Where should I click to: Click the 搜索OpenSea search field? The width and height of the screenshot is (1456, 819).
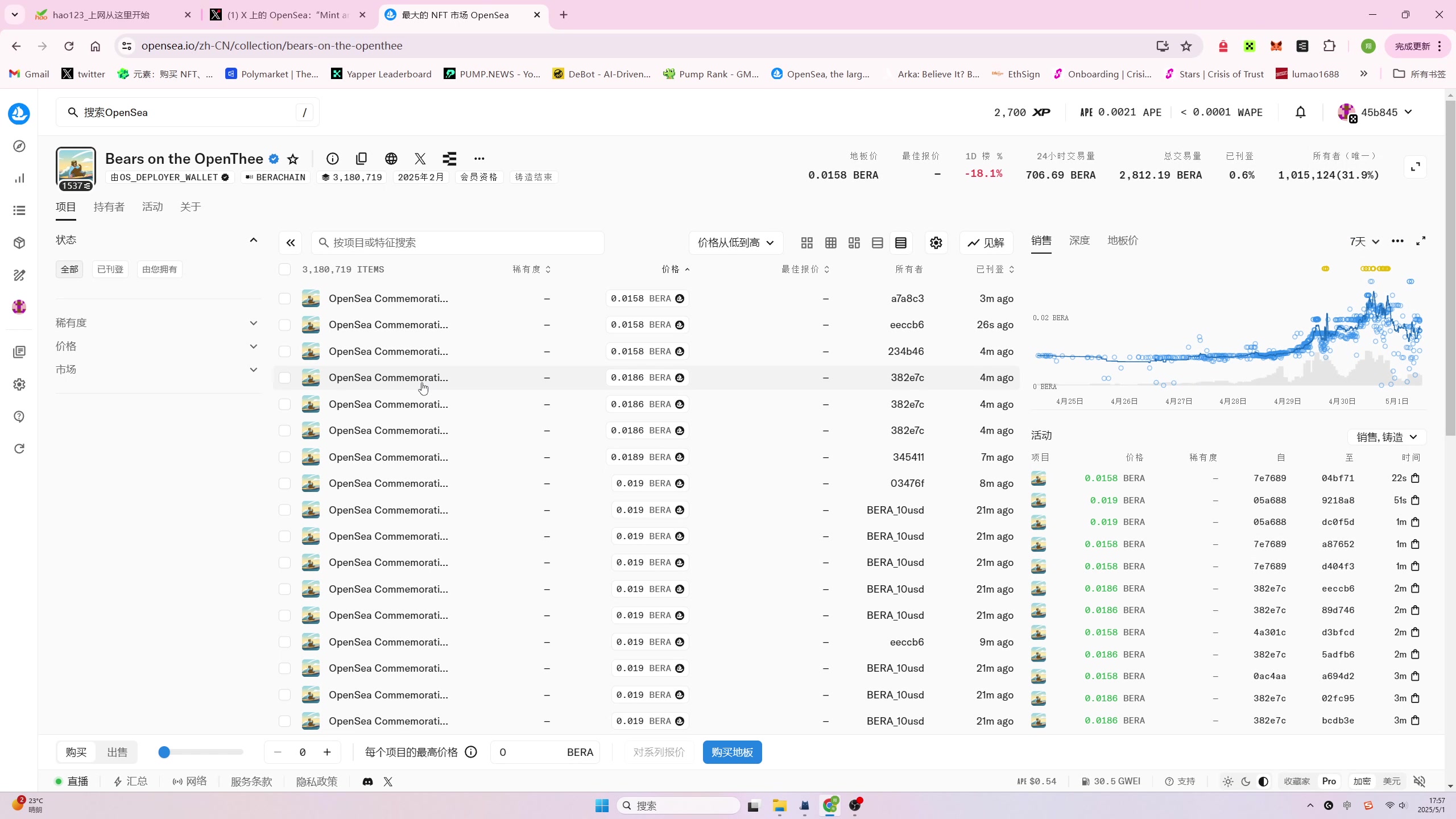(x=188, y=113)
